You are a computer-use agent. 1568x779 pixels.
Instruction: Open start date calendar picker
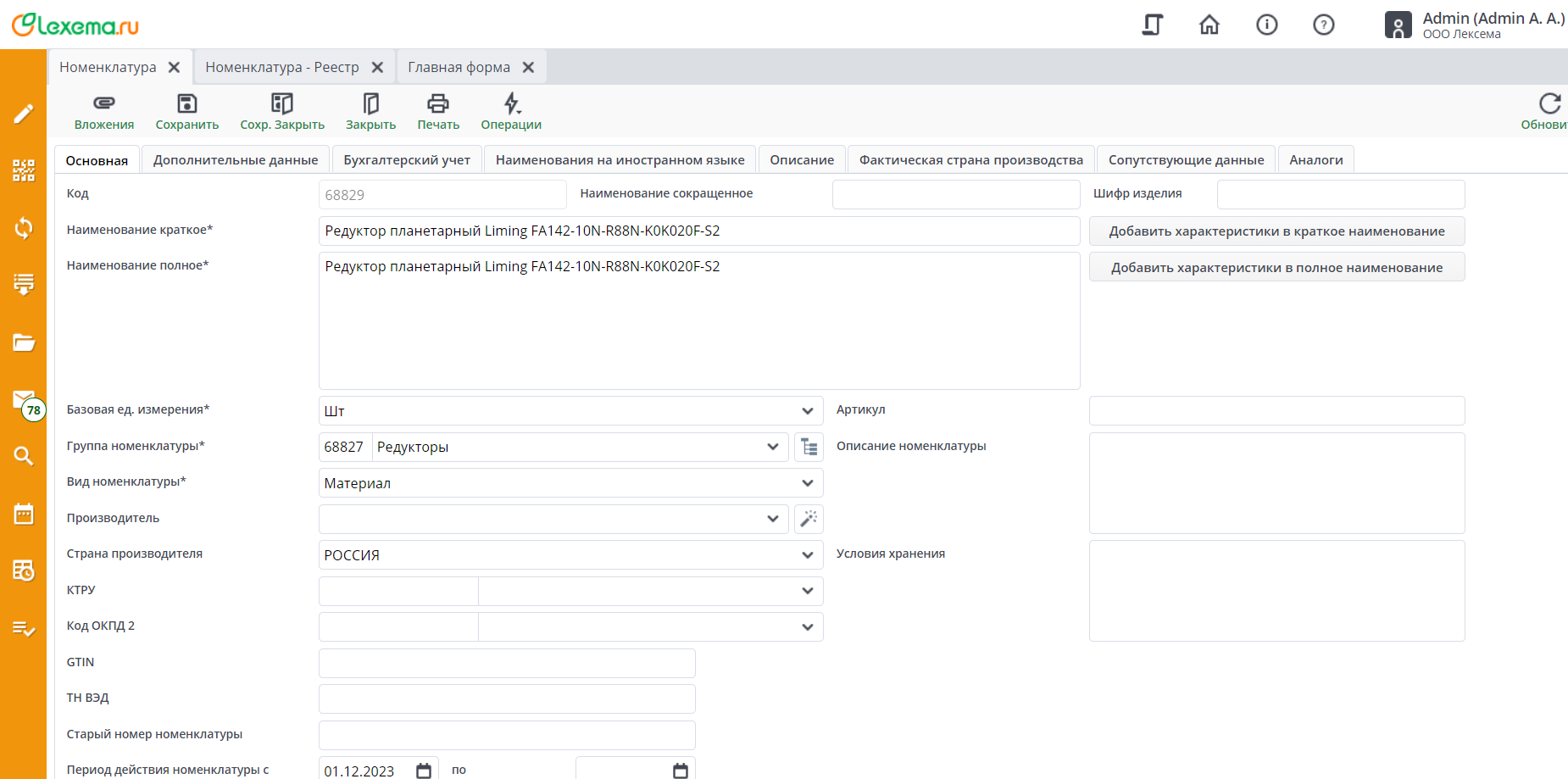point(424,771)
